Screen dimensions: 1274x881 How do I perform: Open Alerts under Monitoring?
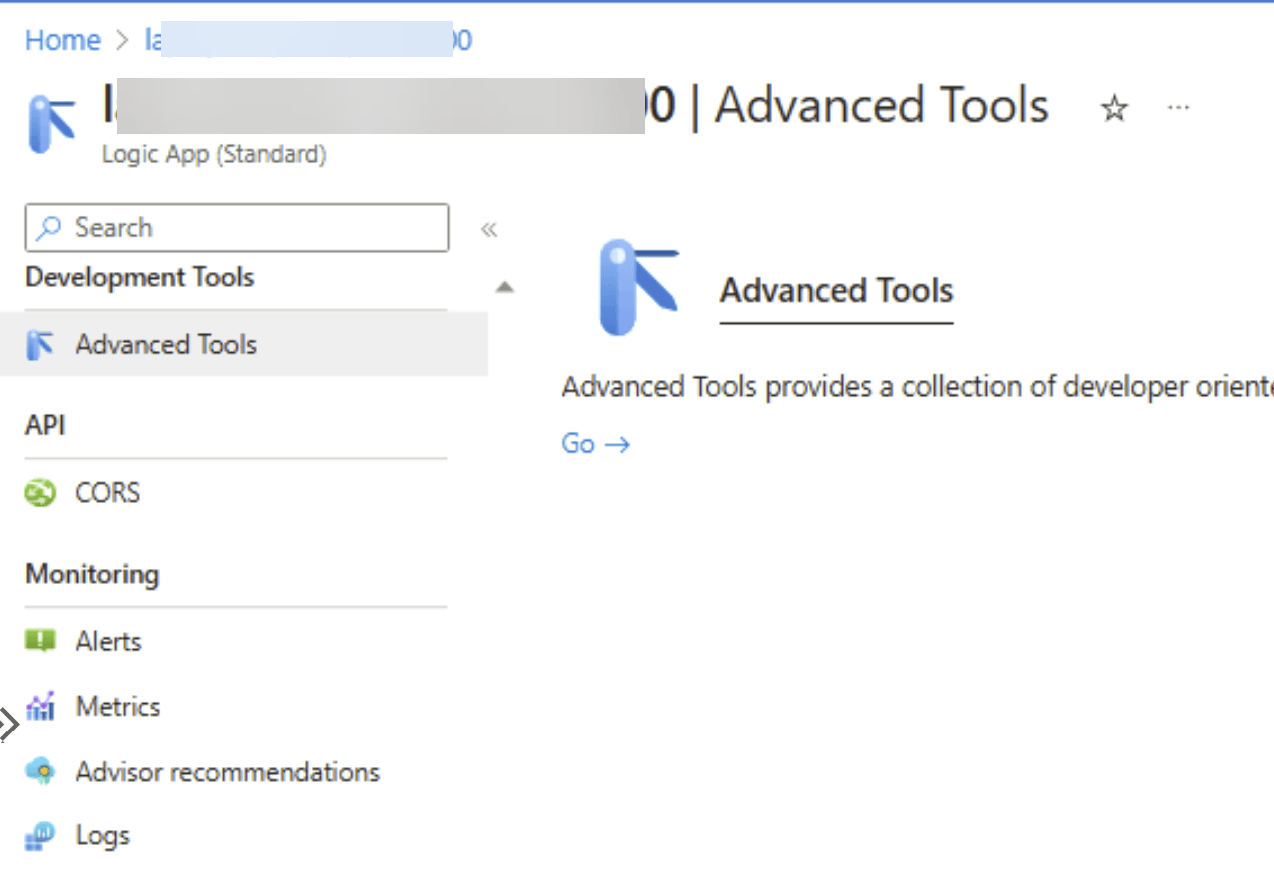pos(109,641)
